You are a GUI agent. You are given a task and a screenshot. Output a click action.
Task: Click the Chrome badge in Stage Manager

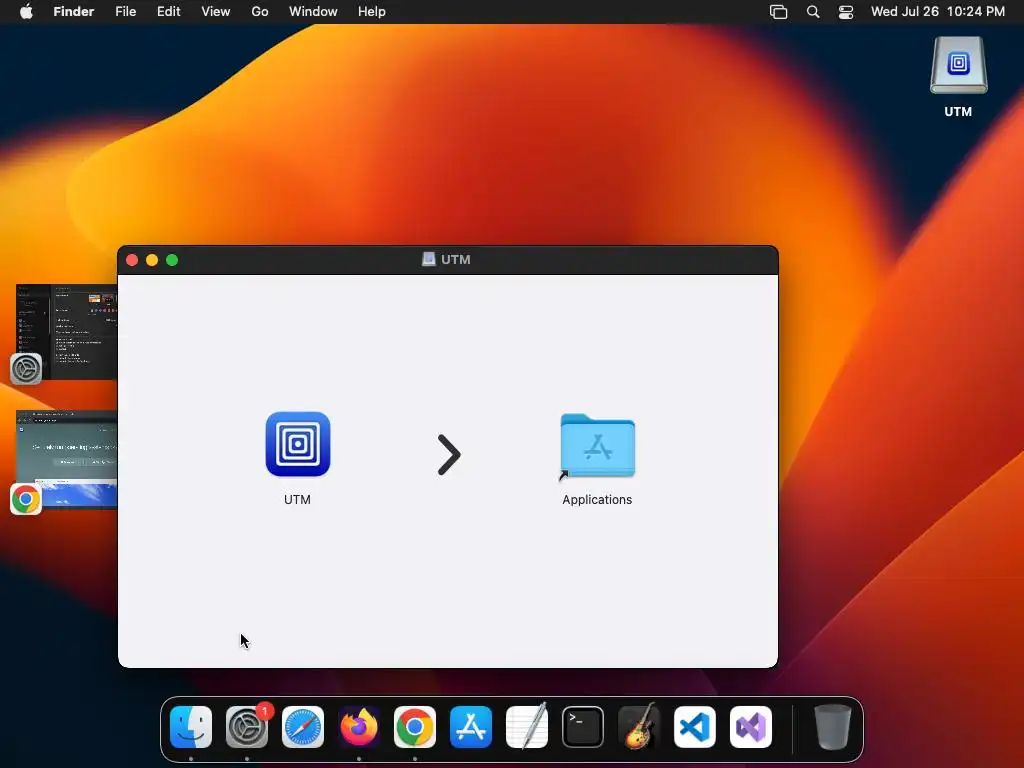tap(26, 499)
